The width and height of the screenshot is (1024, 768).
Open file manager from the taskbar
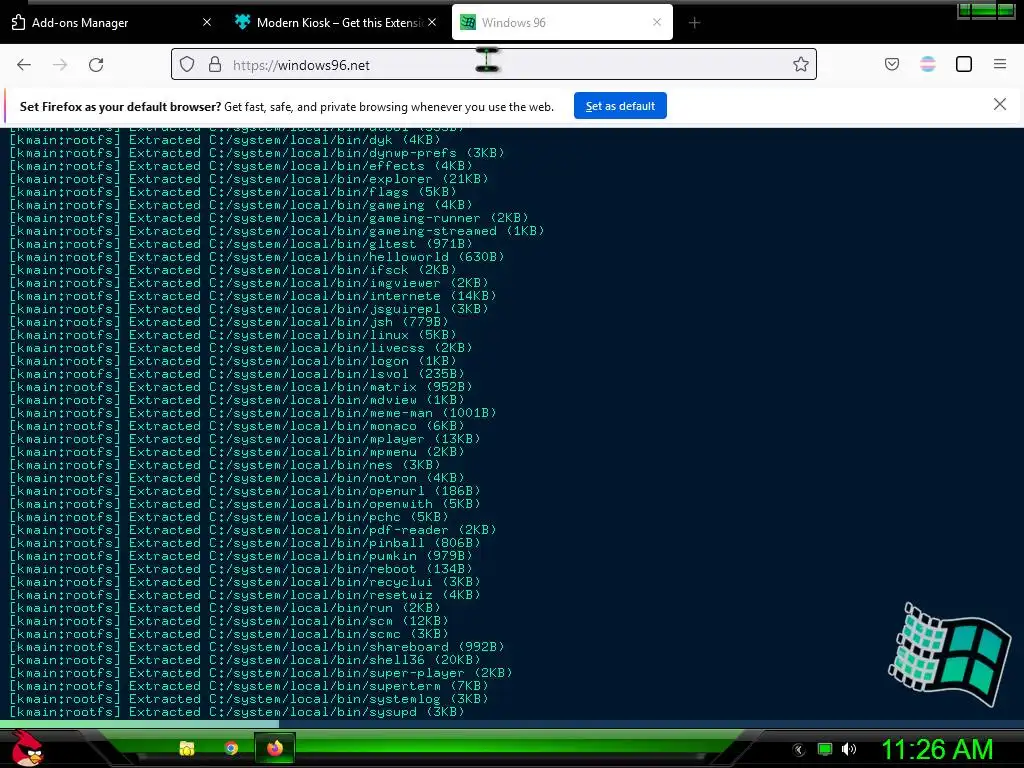(x=187, y=748)
